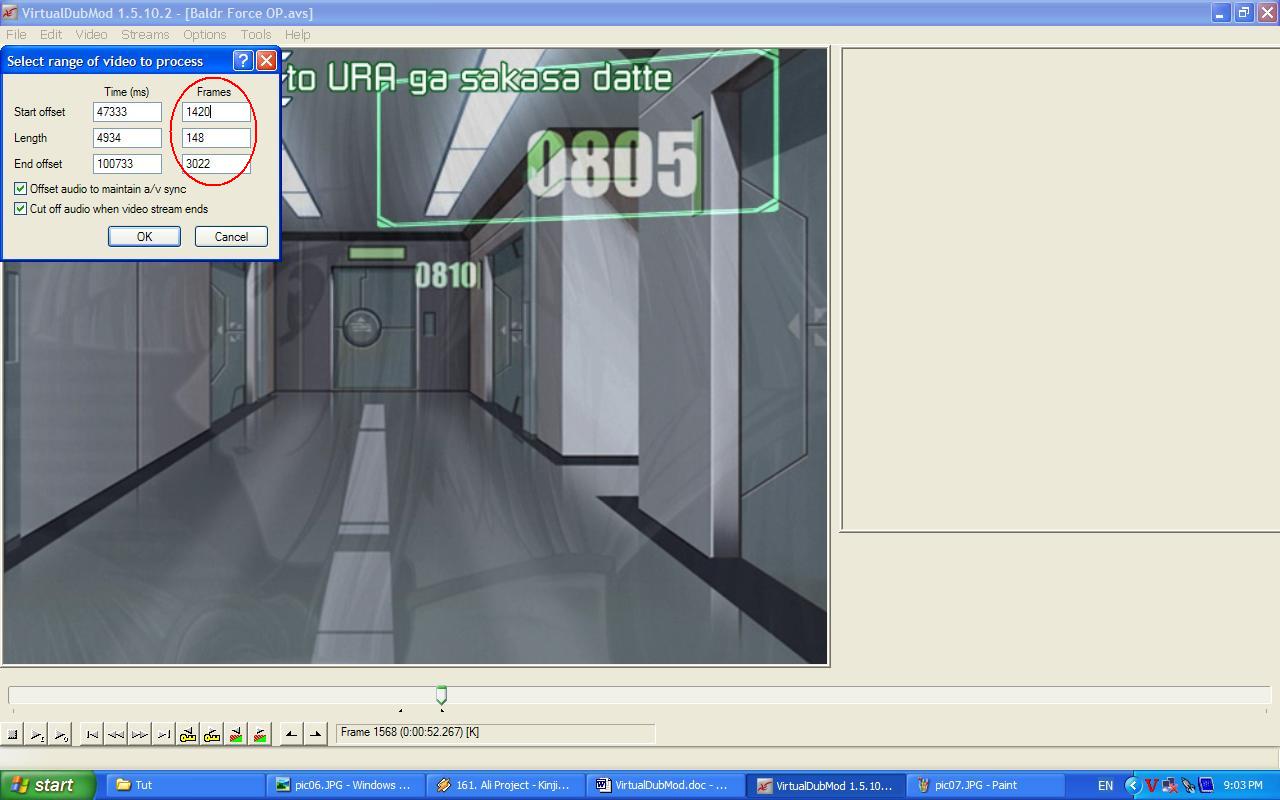Switch to the VirtualDubMod.doc taskbar item
This screenshot has height=800, width=1280.
point(664,785)
